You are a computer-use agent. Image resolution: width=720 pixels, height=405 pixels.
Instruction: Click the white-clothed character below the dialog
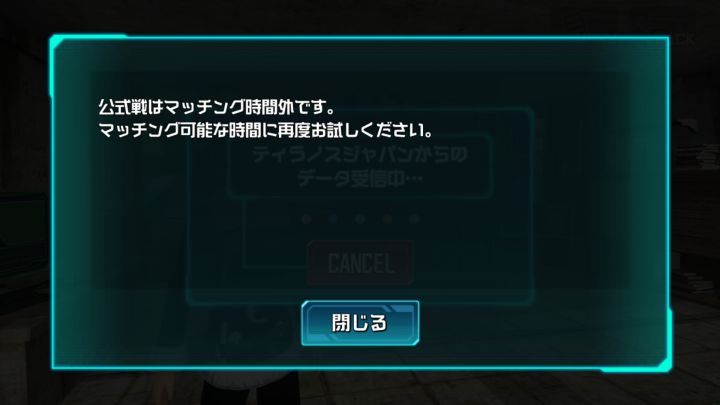pyautogui.click(x=250, y=386)
